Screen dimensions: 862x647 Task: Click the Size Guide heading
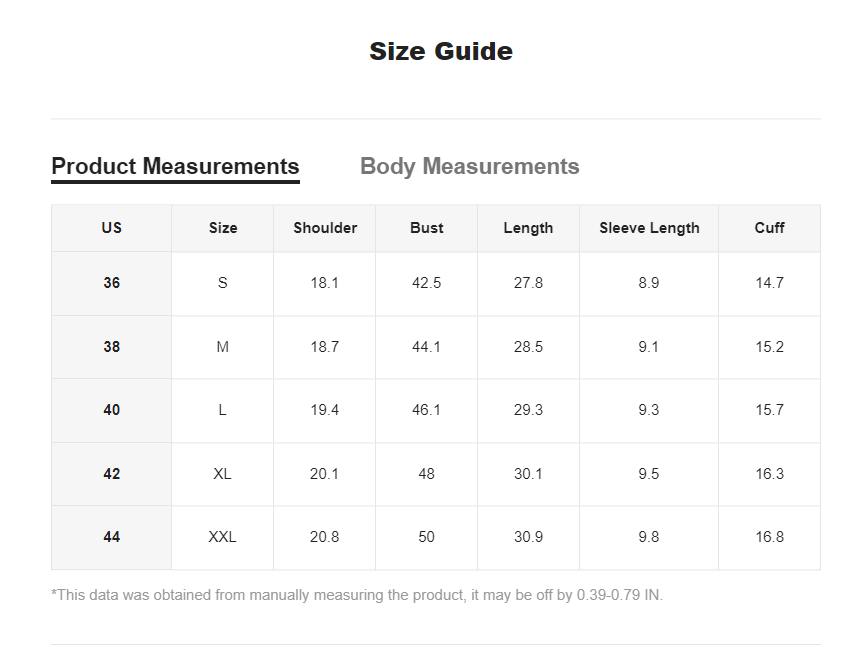441,52
